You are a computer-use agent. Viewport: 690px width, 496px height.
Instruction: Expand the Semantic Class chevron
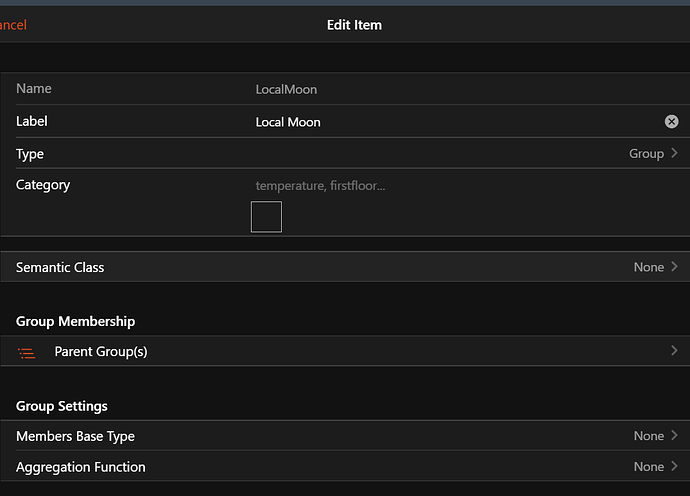[675, 267]
